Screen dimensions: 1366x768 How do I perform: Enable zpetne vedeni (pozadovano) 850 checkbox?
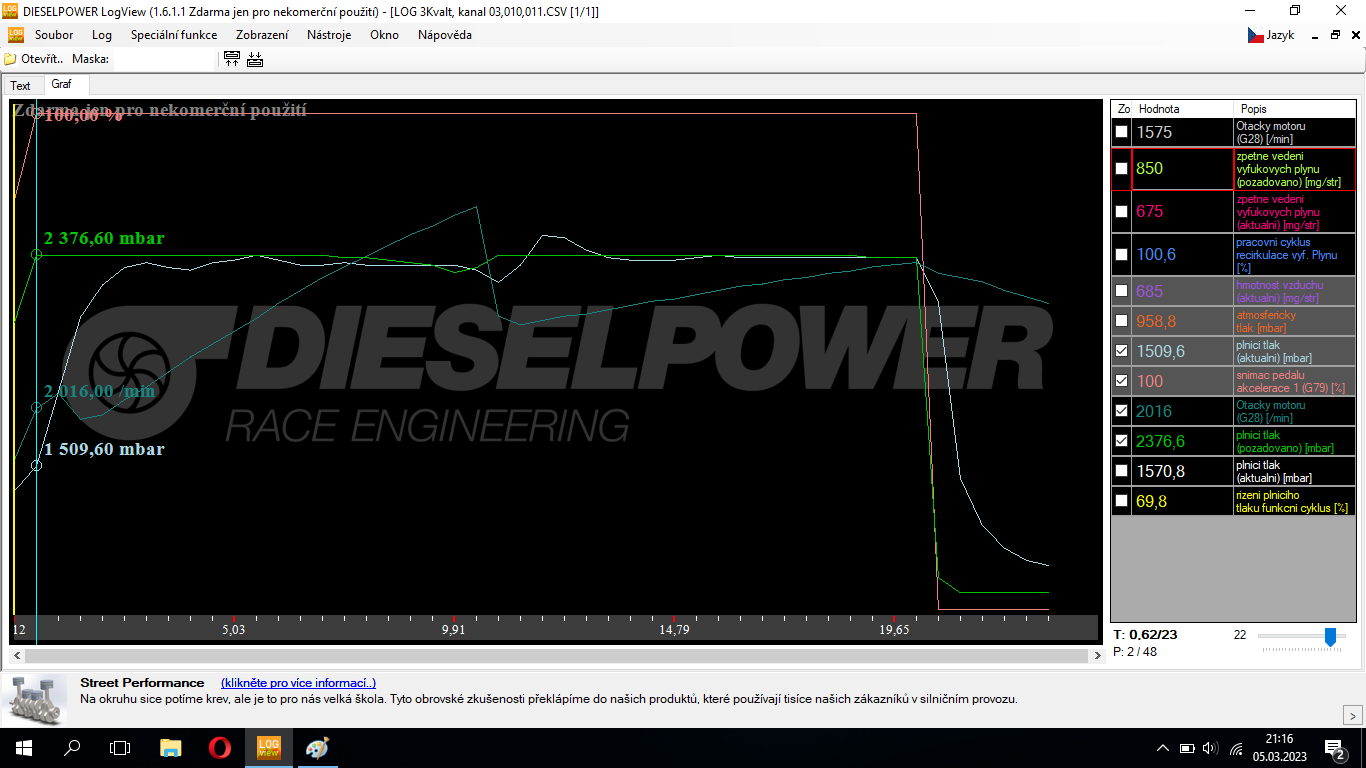[1122, 169]
